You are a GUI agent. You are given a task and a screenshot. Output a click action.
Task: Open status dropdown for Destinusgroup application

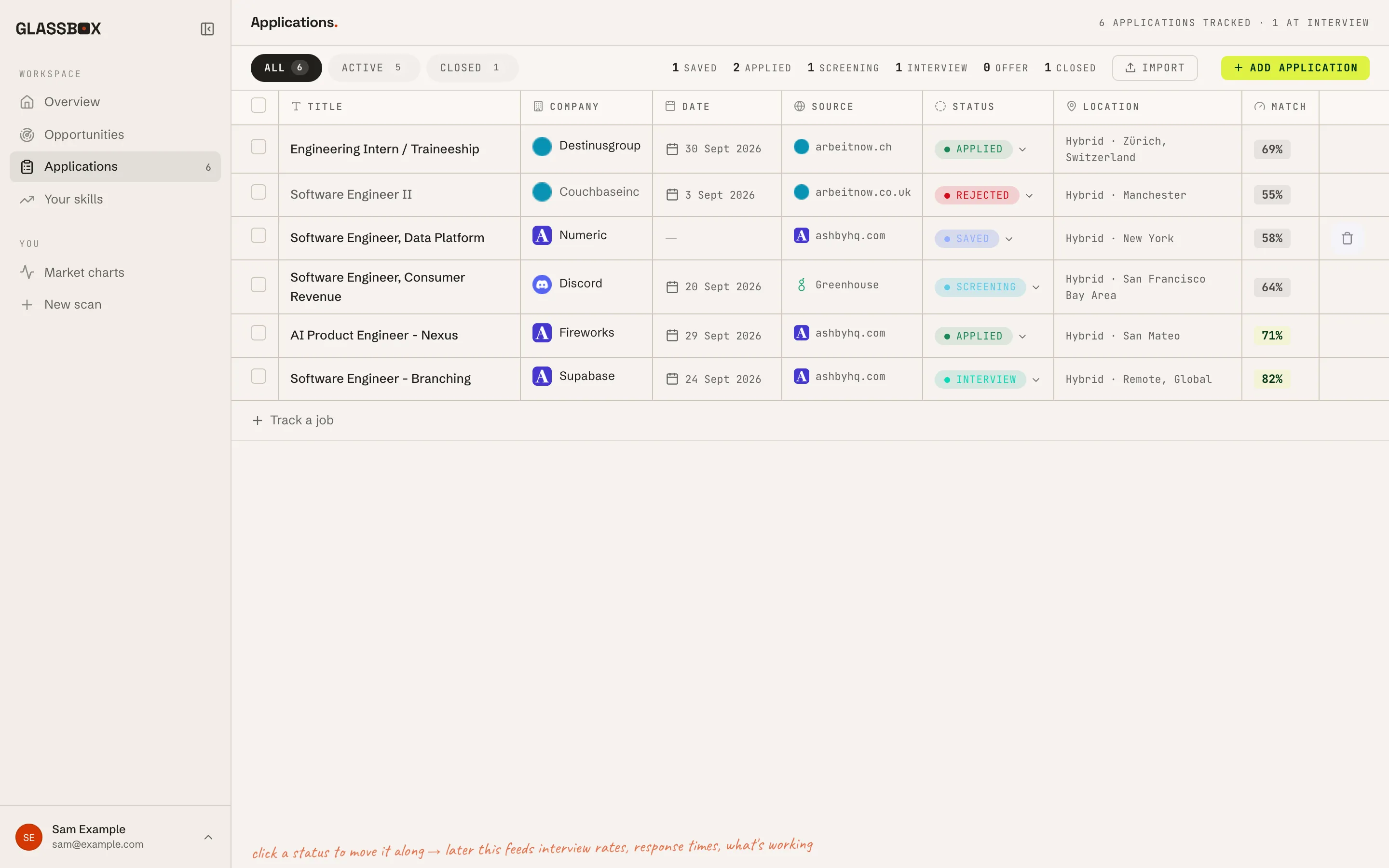pos(980,149)
